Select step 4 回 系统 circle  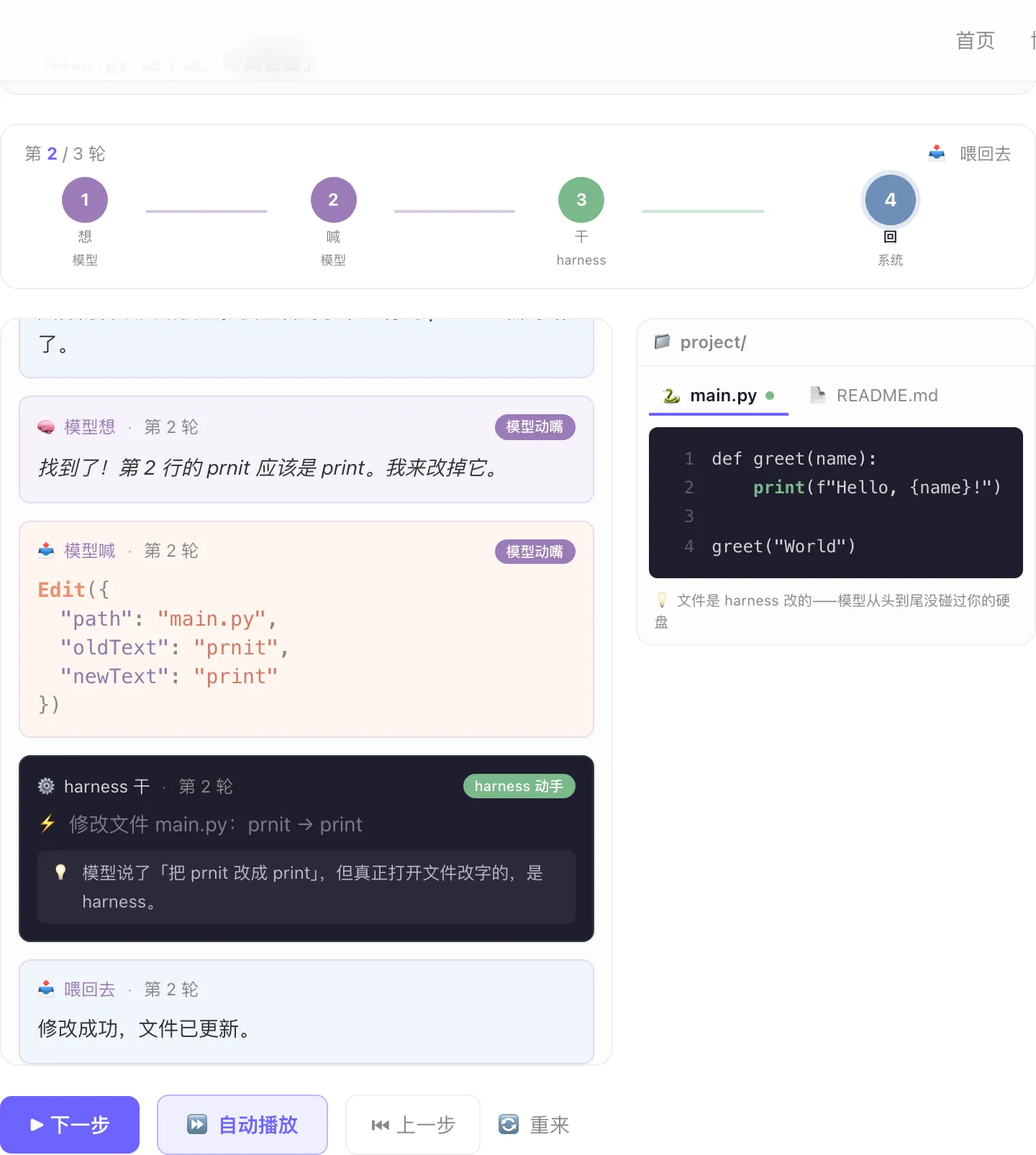click(891, 200)
